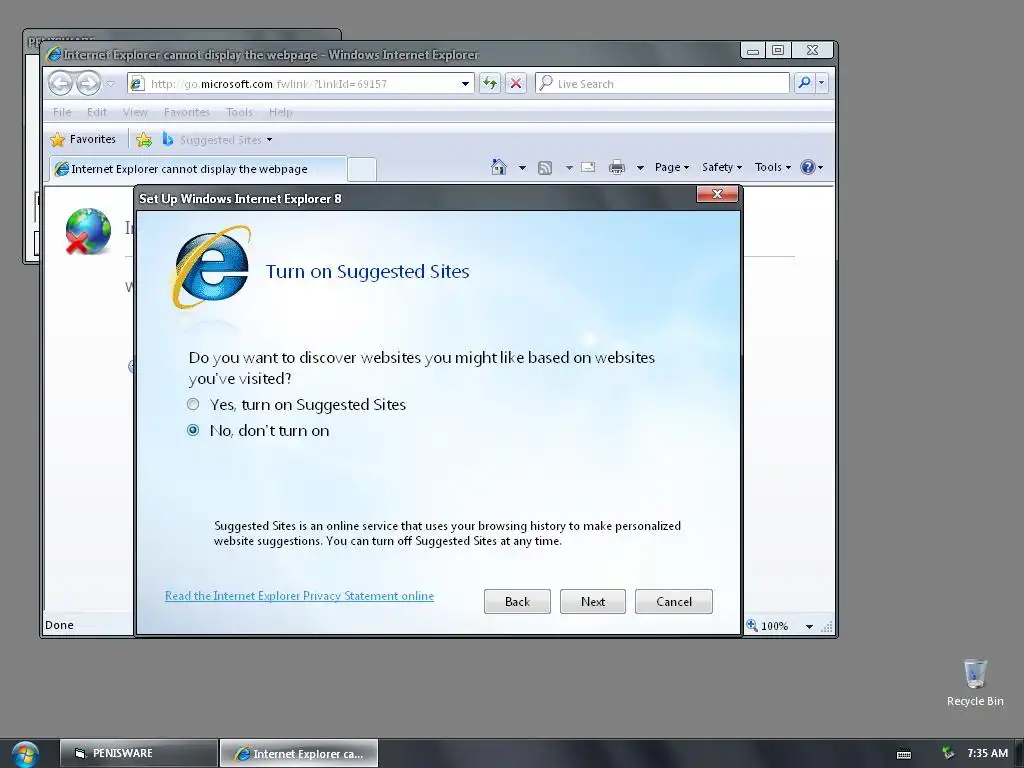Viewport: 1024px width, 768px height.
Task: Run search with the magnifier button
Action: pyautogui.click(x=805, y=83)
